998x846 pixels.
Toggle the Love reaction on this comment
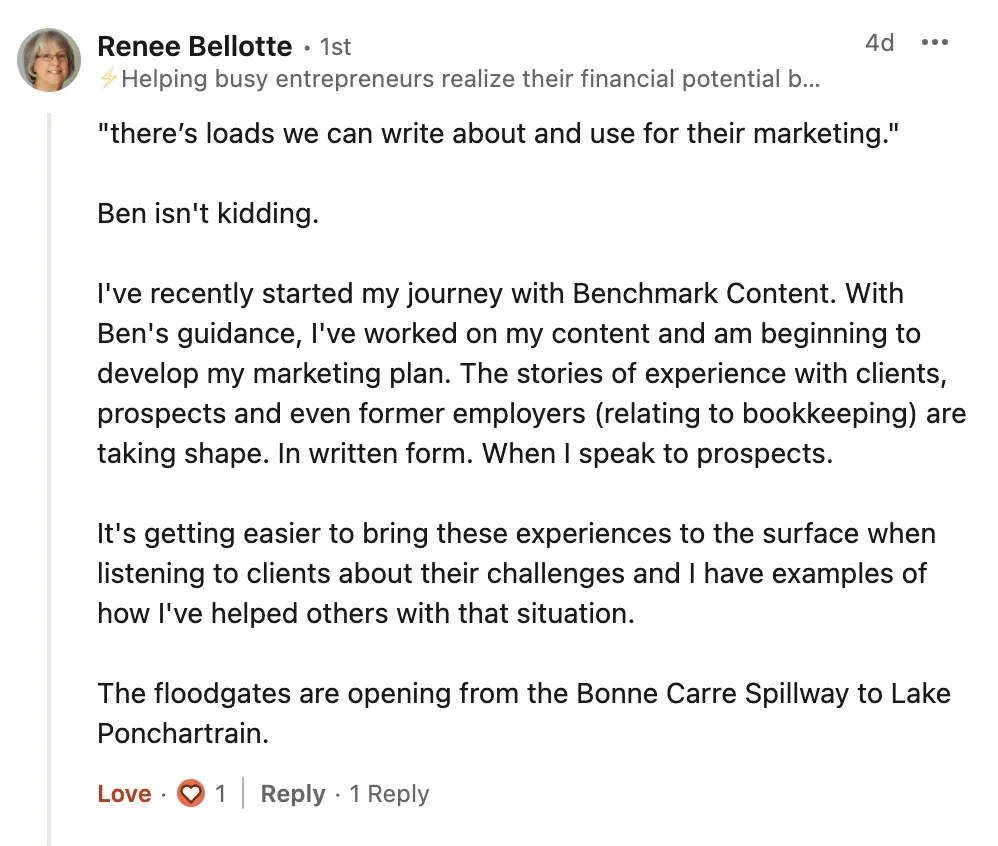pyautogui.click(x=125, y=794)
